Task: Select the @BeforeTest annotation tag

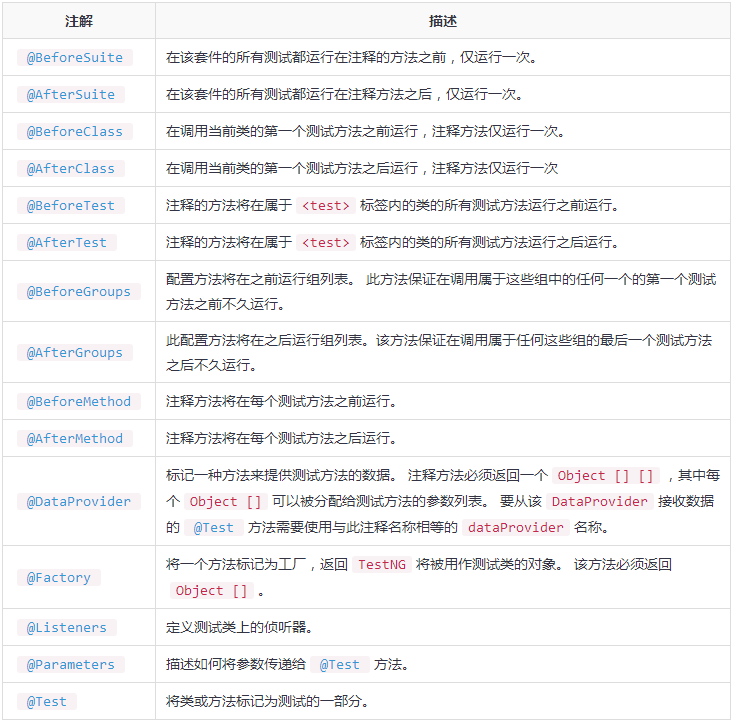Action: pos(71,205)
